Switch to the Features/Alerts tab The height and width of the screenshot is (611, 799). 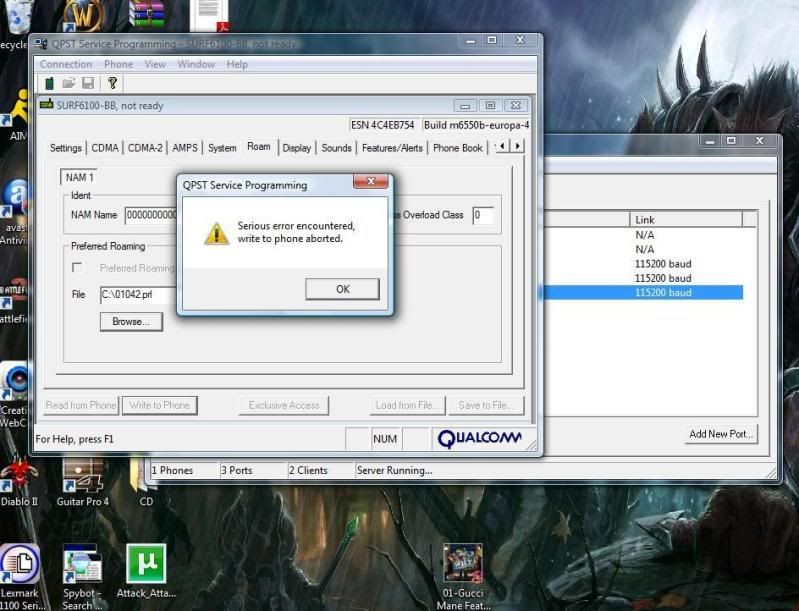coord(392,148)
